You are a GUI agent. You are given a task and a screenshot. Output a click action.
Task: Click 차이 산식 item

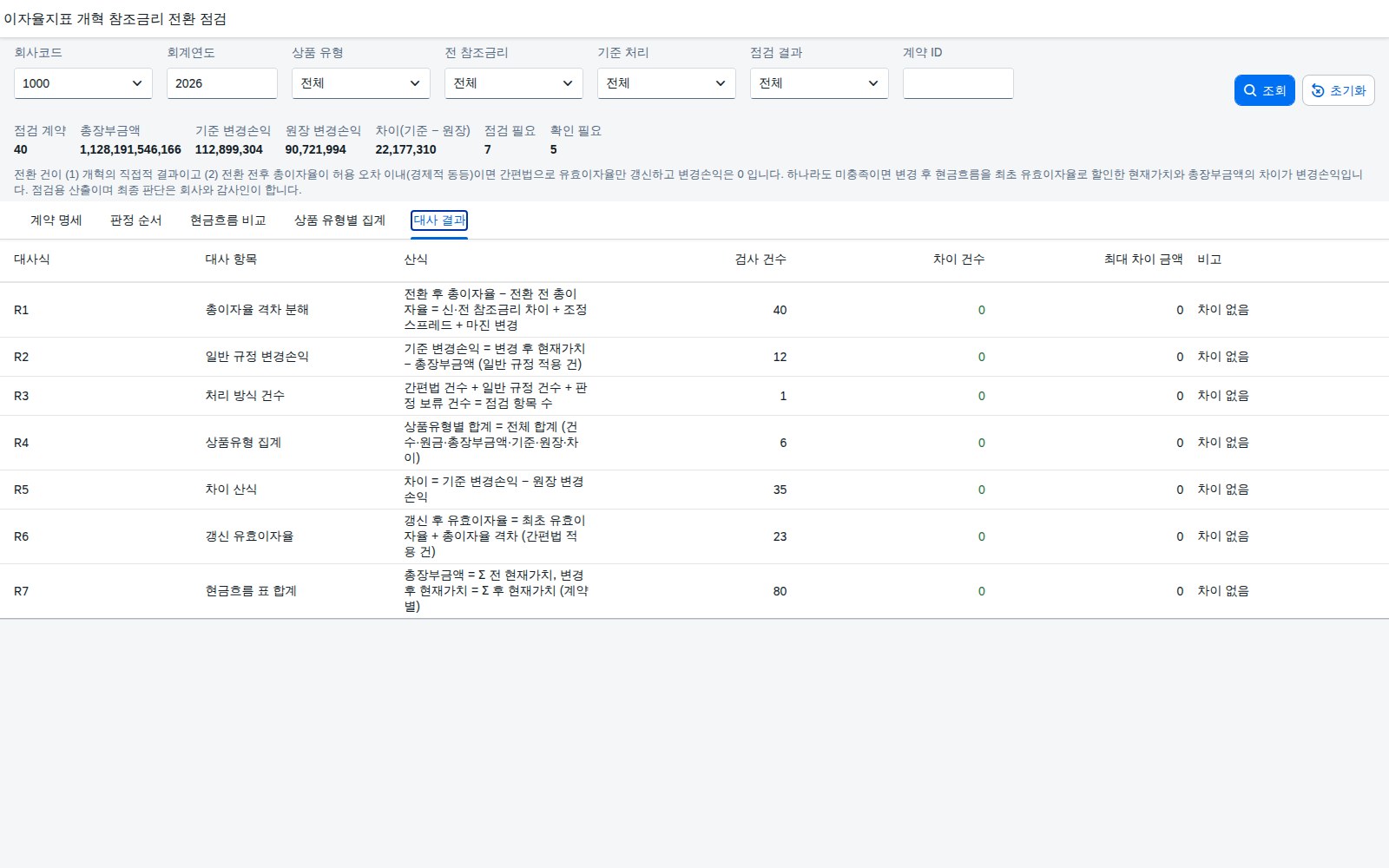(x=231, y=490)
